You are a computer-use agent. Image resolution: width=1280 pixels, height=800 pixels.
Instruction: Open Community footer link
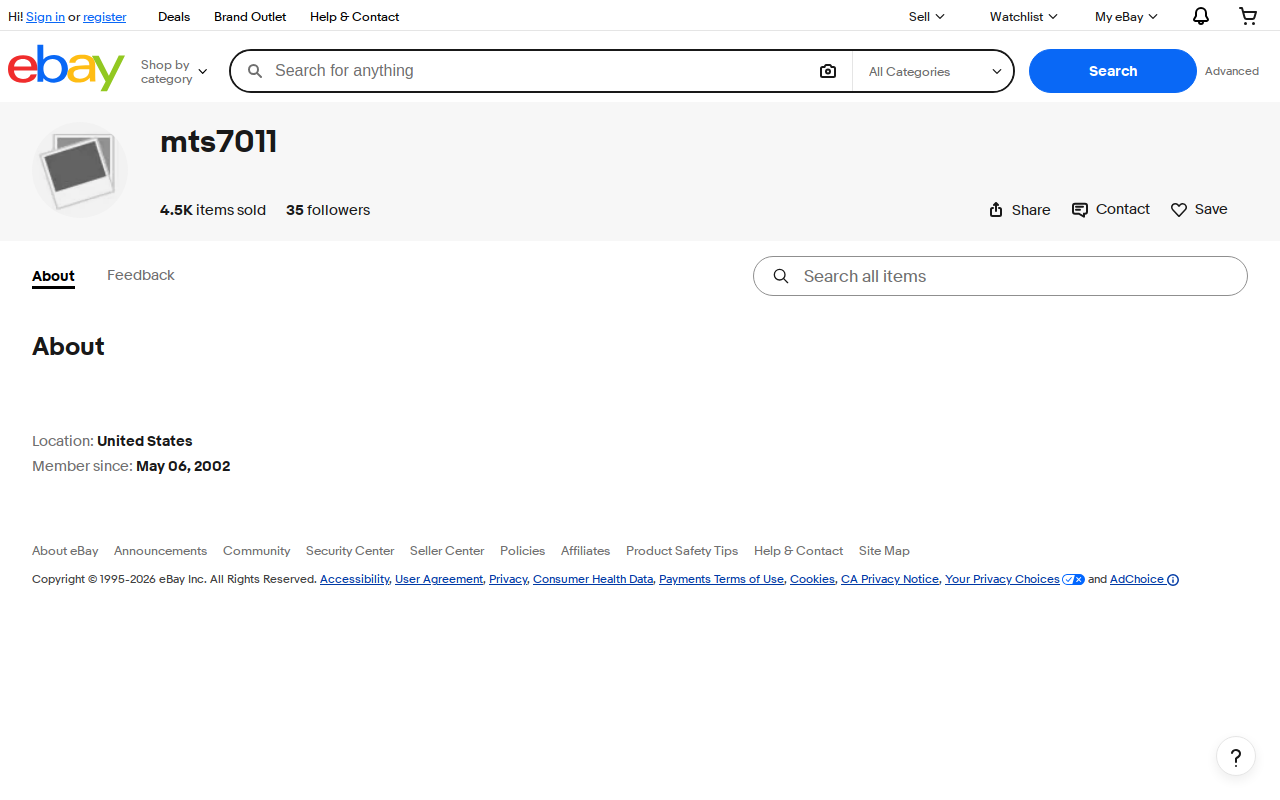[x=256, y=551]
